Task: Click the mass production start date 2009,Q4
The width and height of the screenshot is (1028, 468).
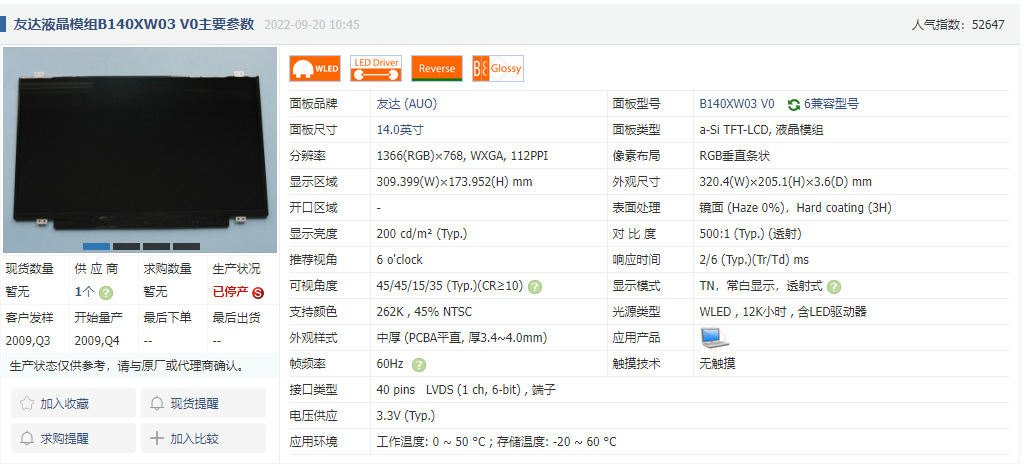Action: pyautogui.click(x=97, y=341)
